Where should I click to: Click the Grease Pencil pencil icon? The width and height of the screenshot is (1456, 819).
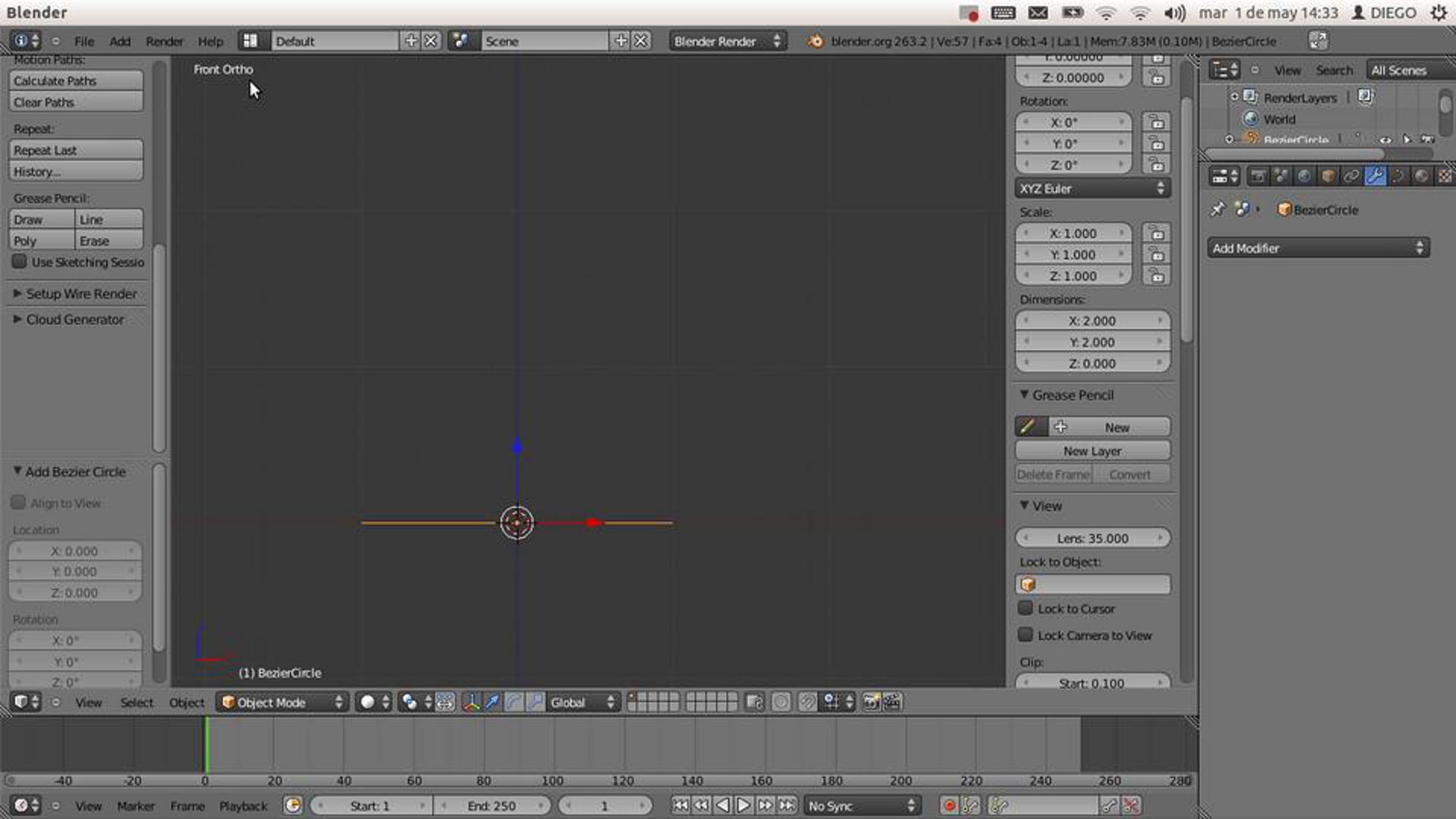(x=1029, y=427)
